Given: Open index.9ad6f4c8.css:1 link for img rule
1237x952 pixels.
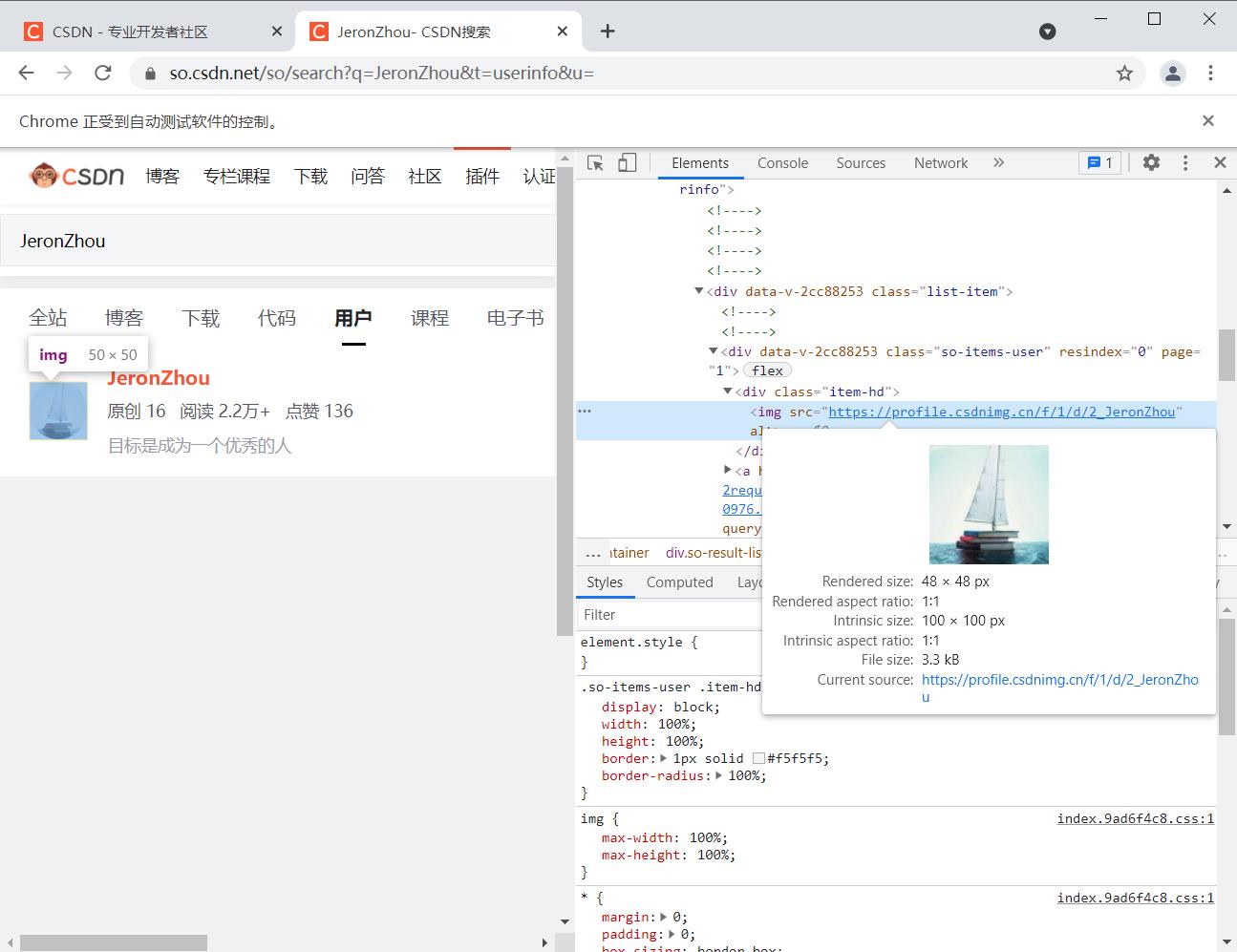Looking at the screenshot, I should pos(1136,818).
